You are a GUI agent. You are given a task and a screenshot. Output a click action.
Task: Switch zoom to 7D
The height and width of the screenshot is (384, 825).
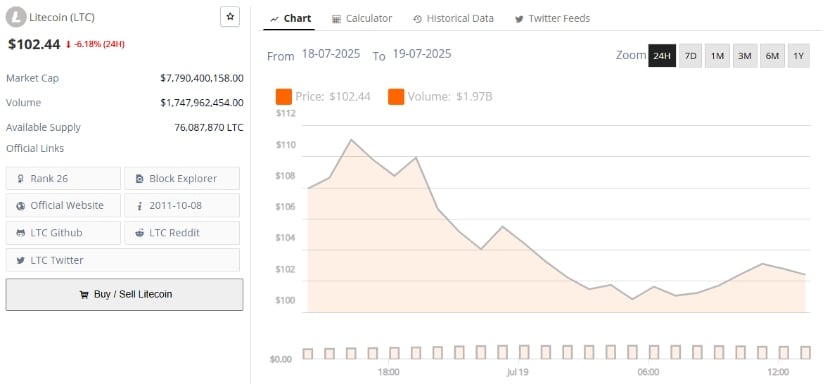[x=690, y=56]
